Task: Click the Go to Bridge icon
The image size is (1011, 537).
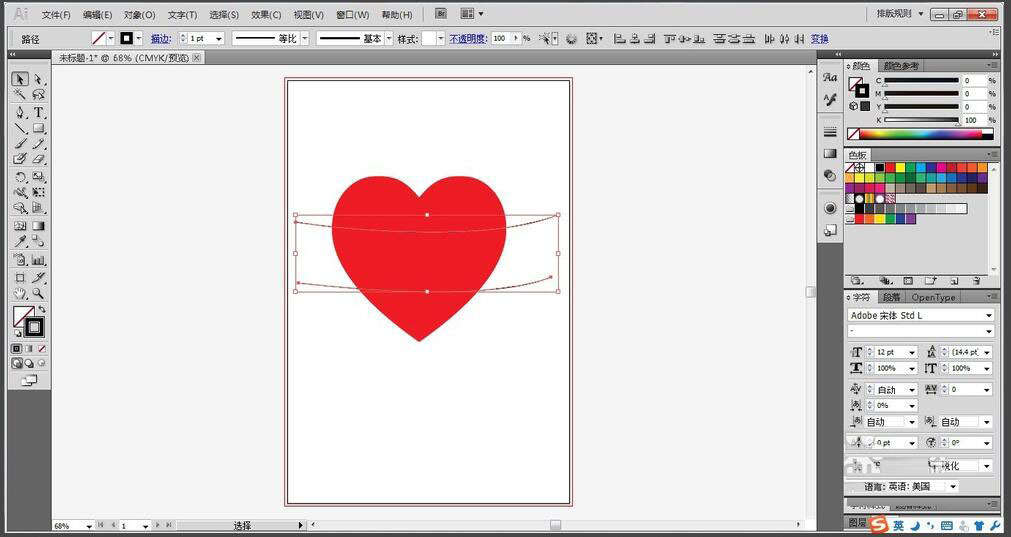Action: (x=442, y=15)
